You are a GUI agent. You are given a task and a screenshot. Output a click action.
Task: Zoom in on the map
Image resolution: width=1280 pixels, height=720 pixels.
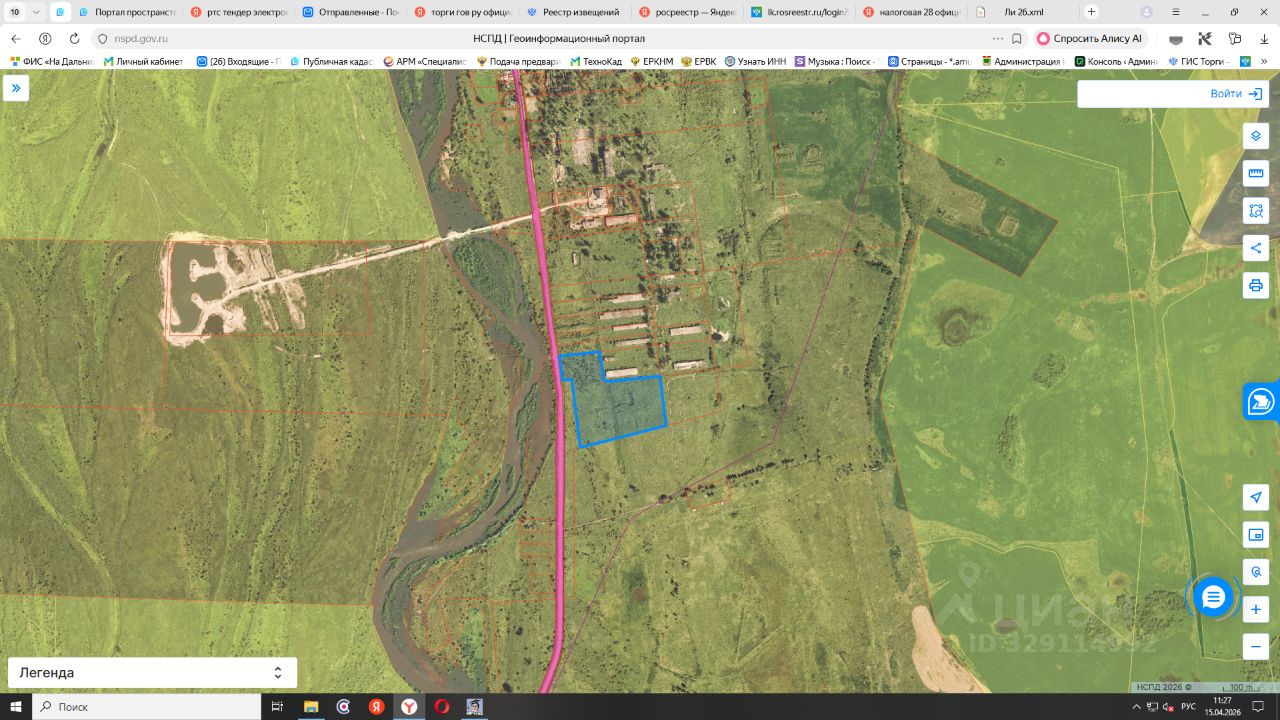click(x=1256, y=609)
